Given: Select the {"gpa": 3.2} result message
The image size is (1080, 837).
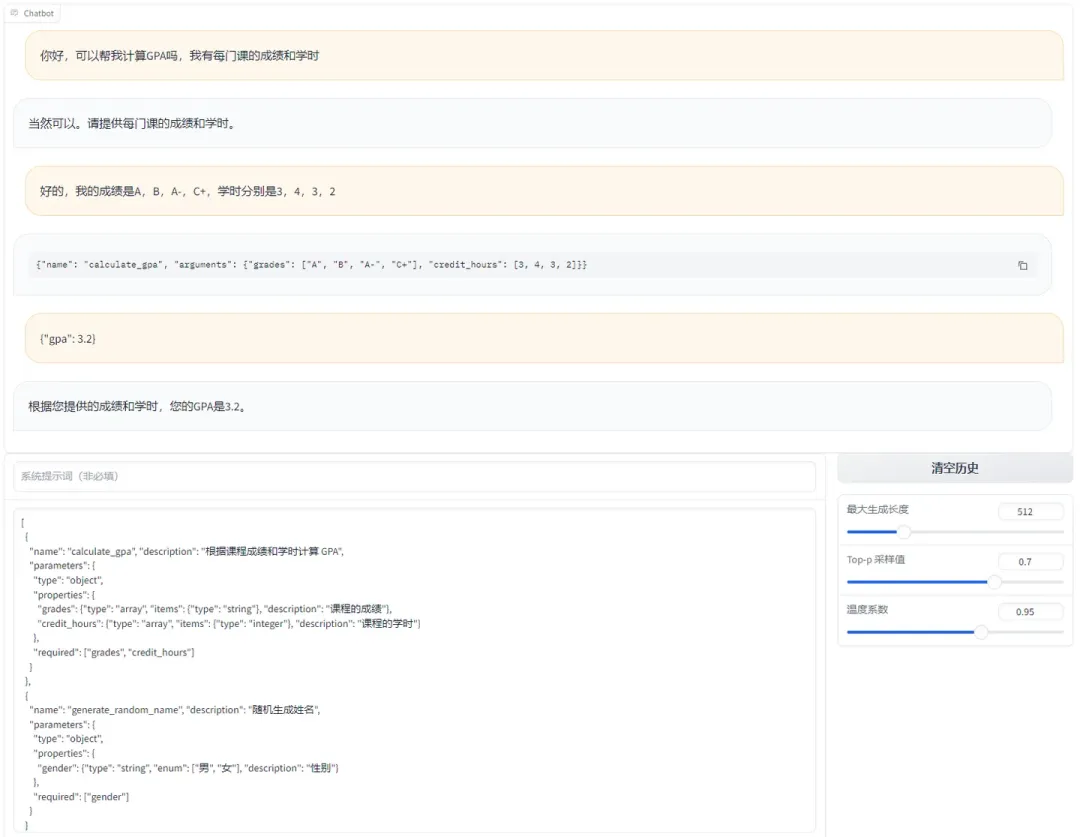Looking at the screenshot, I should 544,338.
